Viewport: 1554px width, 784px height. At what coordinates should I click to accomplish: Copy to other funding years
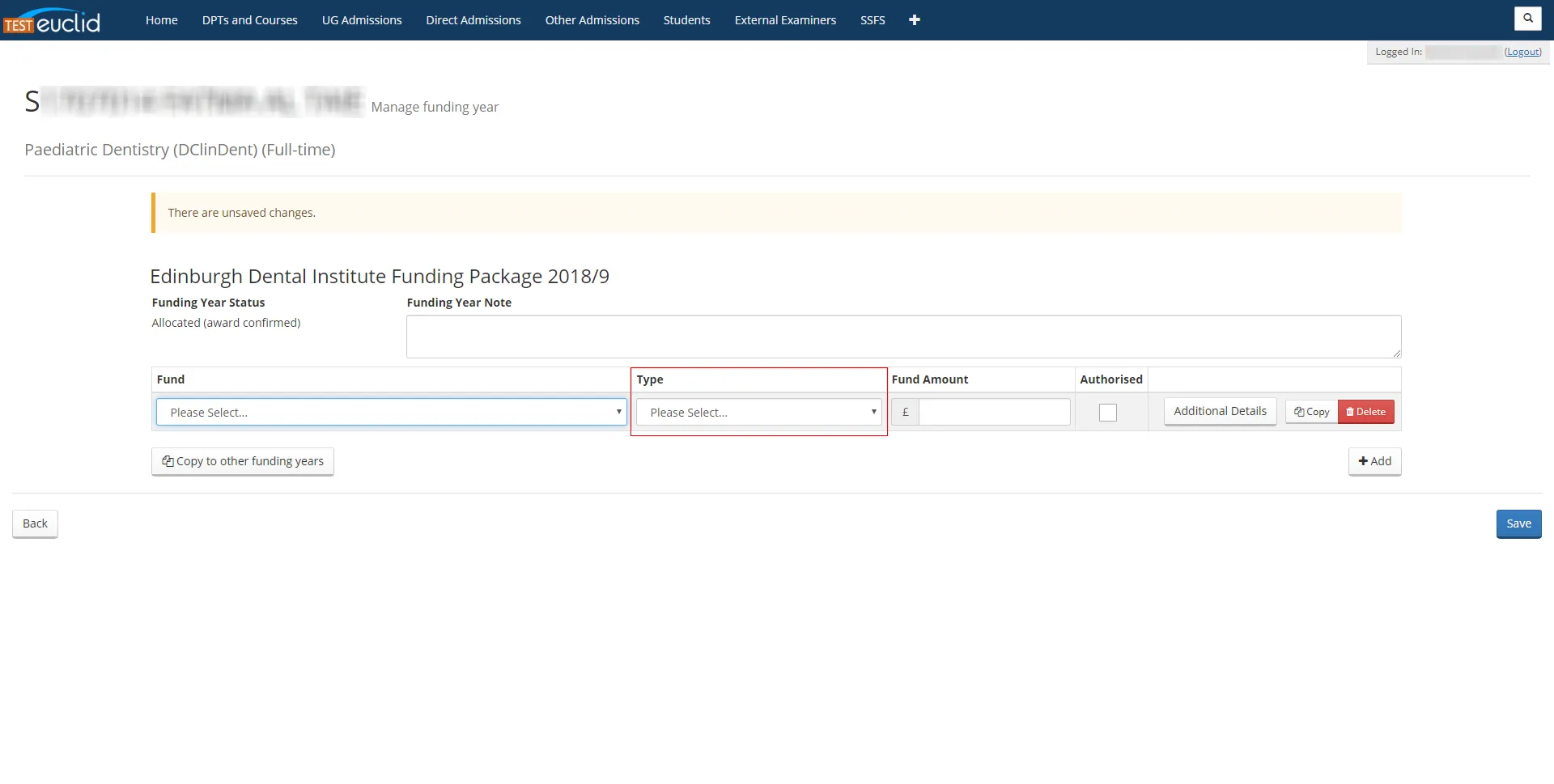click(x=243, y=461)
